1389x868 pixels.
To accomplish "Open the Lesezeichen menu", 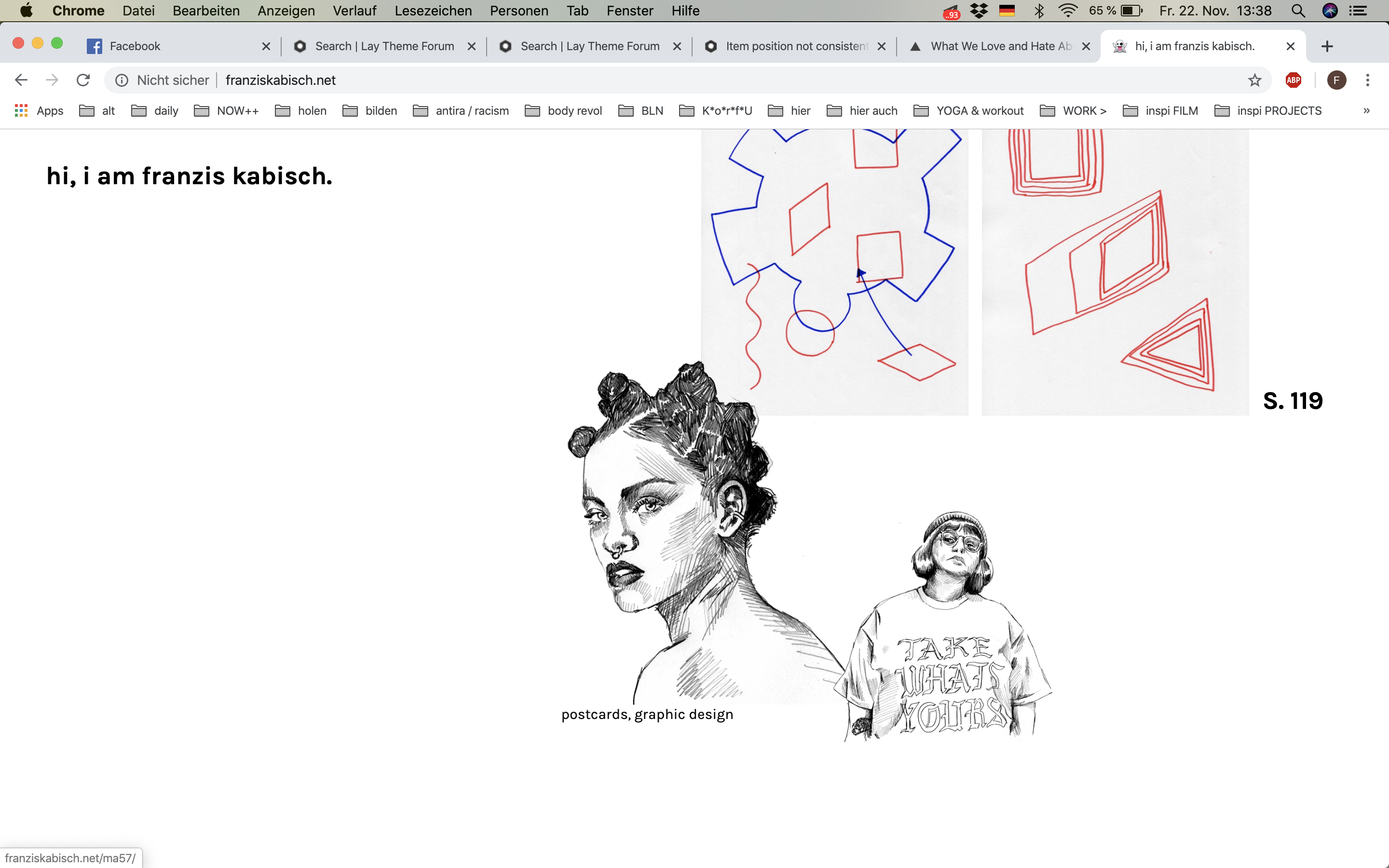I will click(x=433, y=11).
